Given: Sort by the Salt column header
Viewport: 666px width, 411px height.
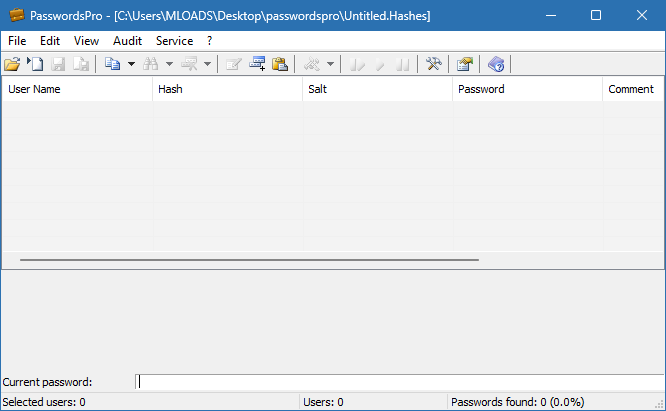Looking at the screenshot, I should (x=377, y=89).
